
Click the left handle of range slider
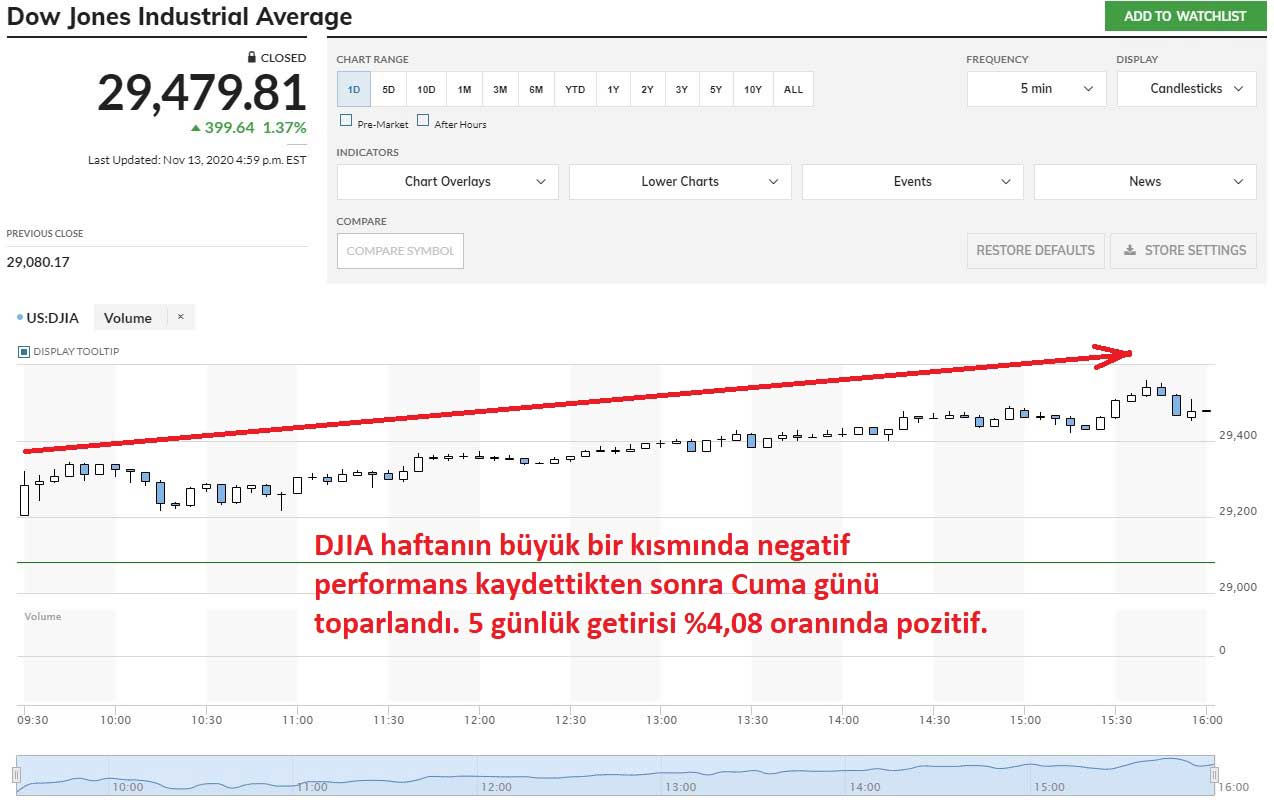(16, 775)
